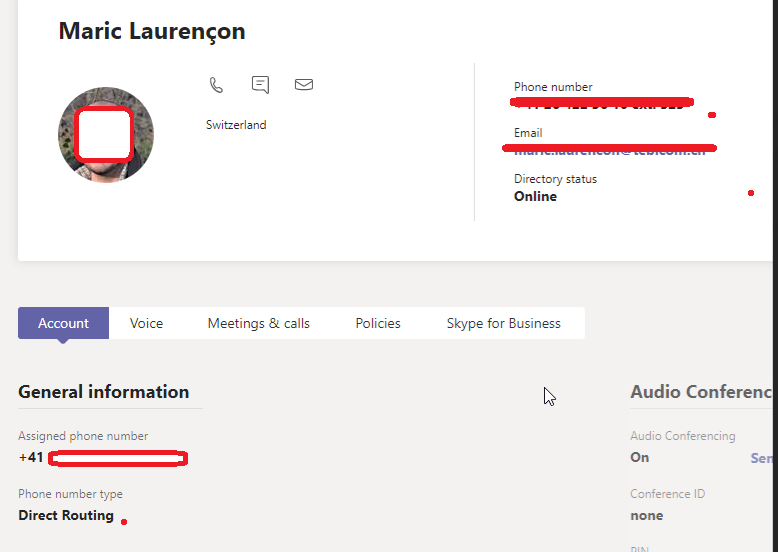This screenshot has width=778, height=552.
Task: Click the phone call icon
Action: click(216, 85)
